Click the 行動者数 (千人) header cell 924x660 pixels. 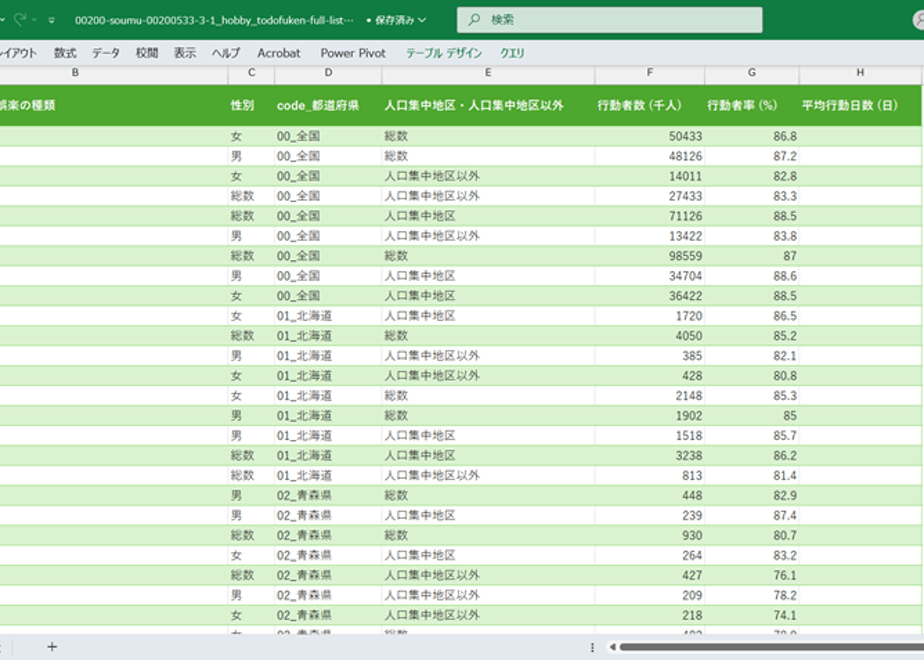pos(649,105)
